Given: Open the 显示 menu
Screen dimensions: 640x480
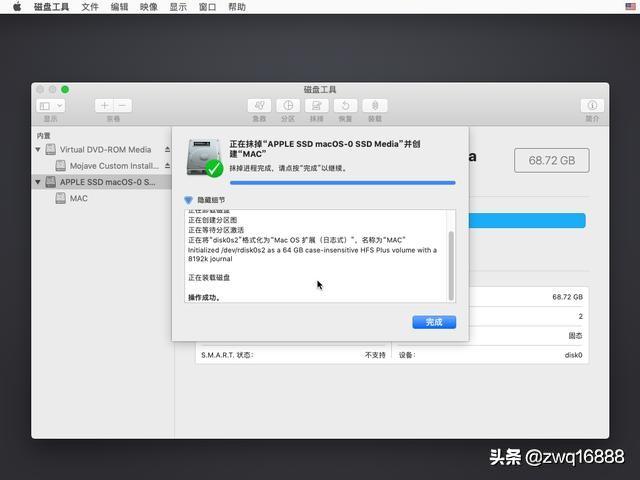Looking at the screenshot, I should (x=178, y=7).
